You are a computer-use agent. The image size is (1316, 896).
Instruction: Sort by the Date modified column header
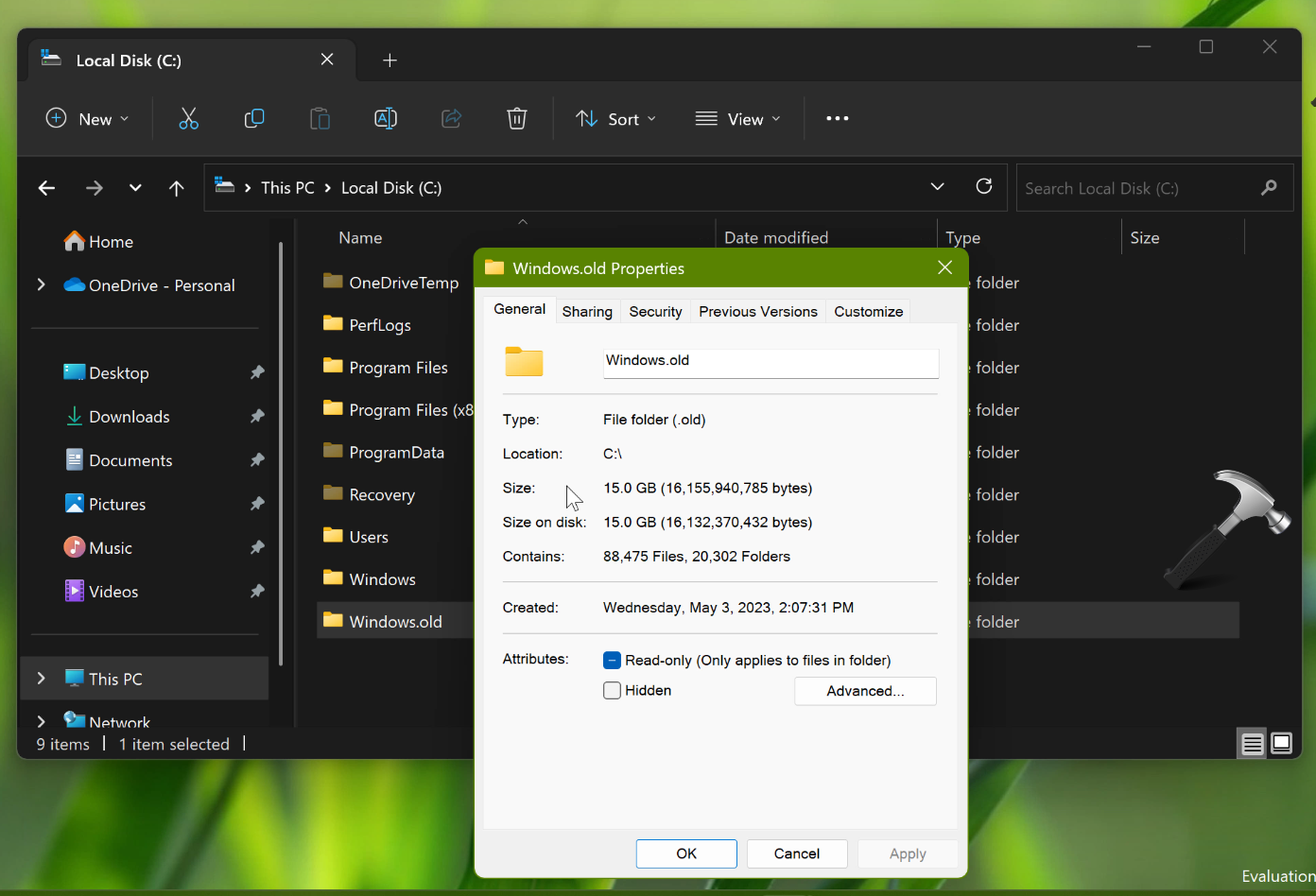click(776, 238)
